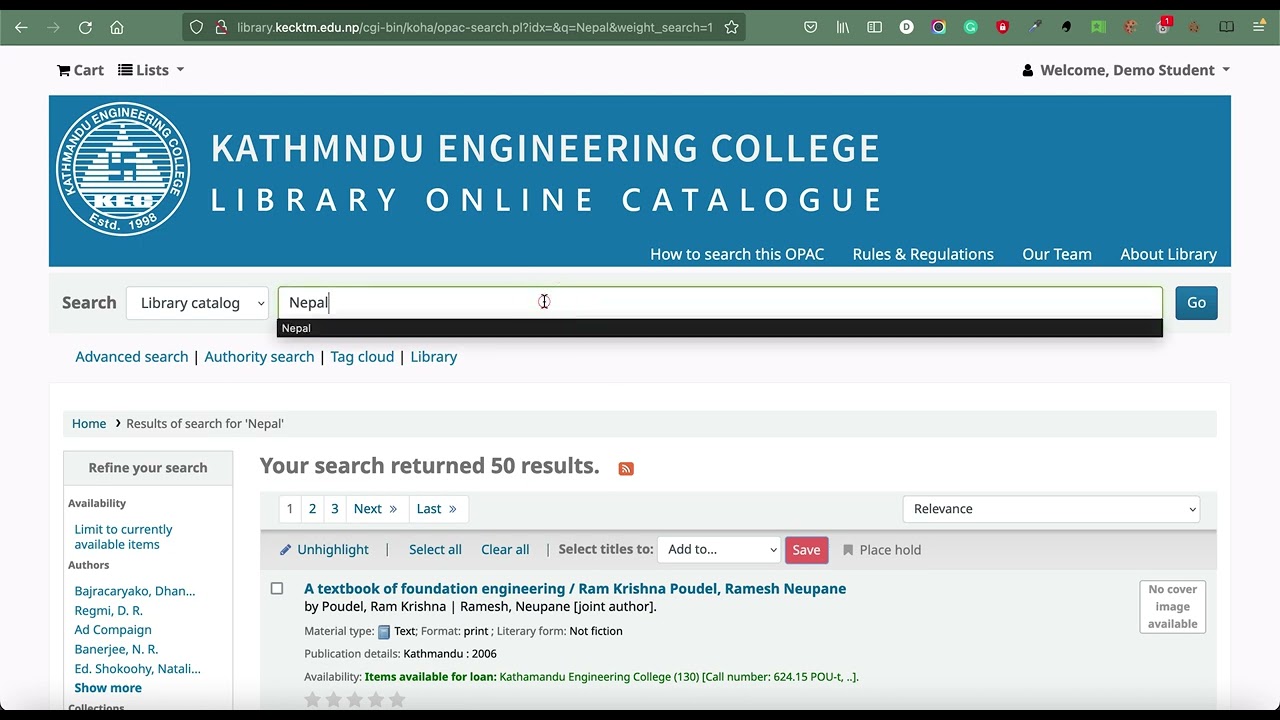
Task: Open the browser library icon
Action: coord(843,27)
